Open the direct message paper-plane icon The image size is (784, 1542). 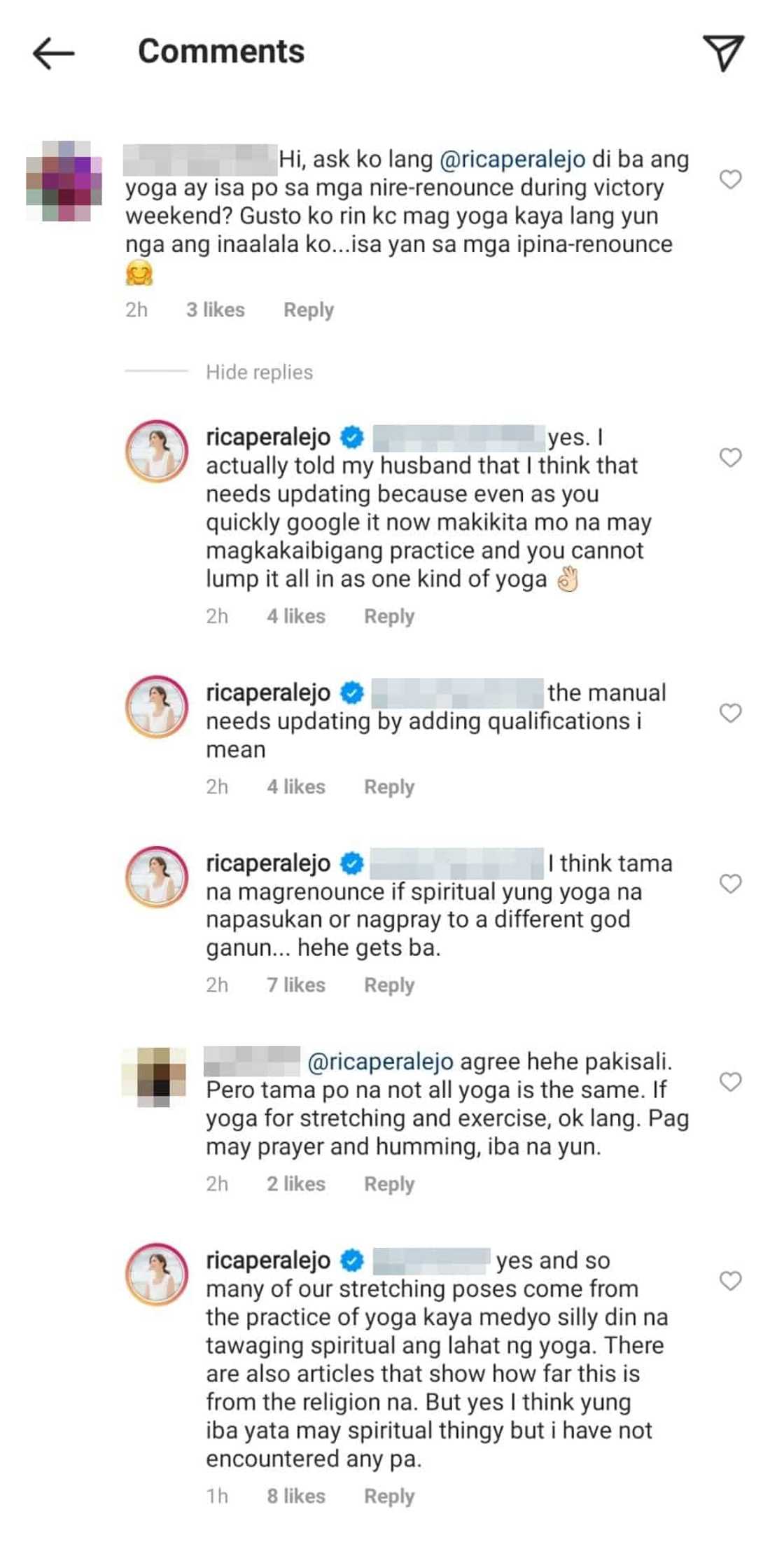click(x=723, y=53)
